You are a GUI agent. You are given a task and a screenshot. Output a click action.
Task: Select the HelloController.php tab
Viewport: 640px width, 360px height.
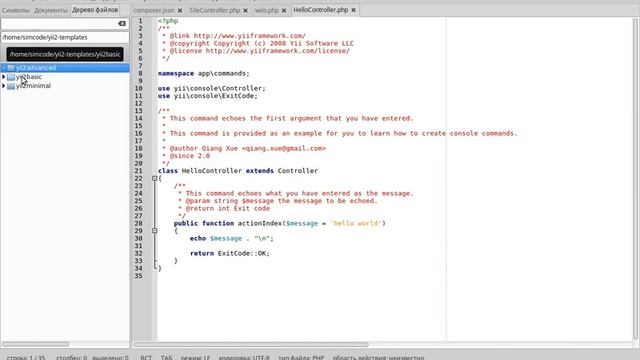coord(321,10)
